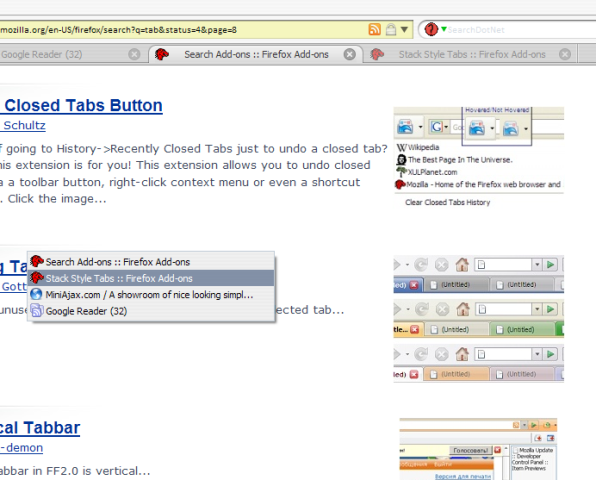Click green go arrow in bottom colored-tabs thumbnail

coord(550,354)
